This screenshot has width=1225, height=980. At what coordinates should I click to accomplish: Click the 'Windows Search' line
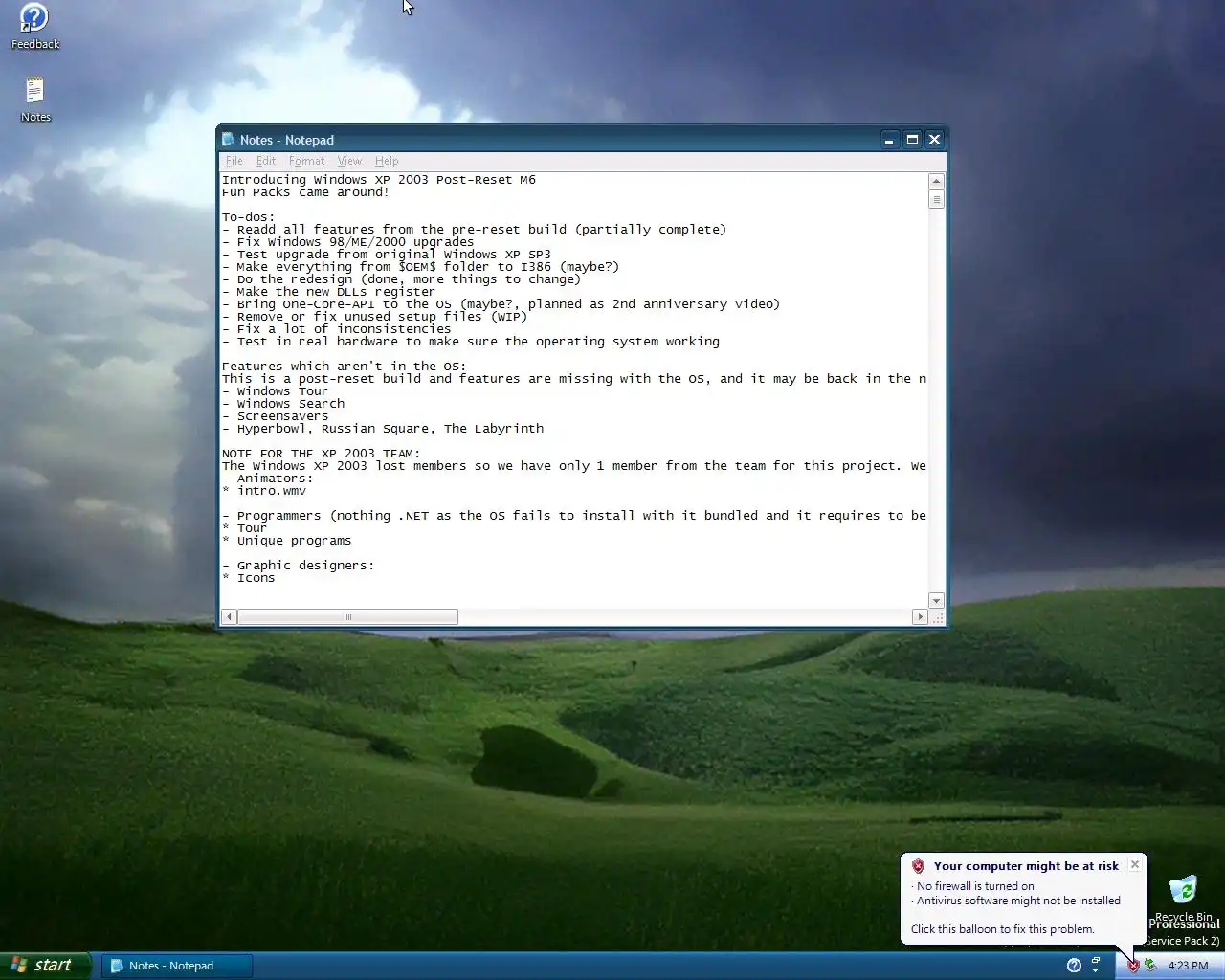pos(283,404)
